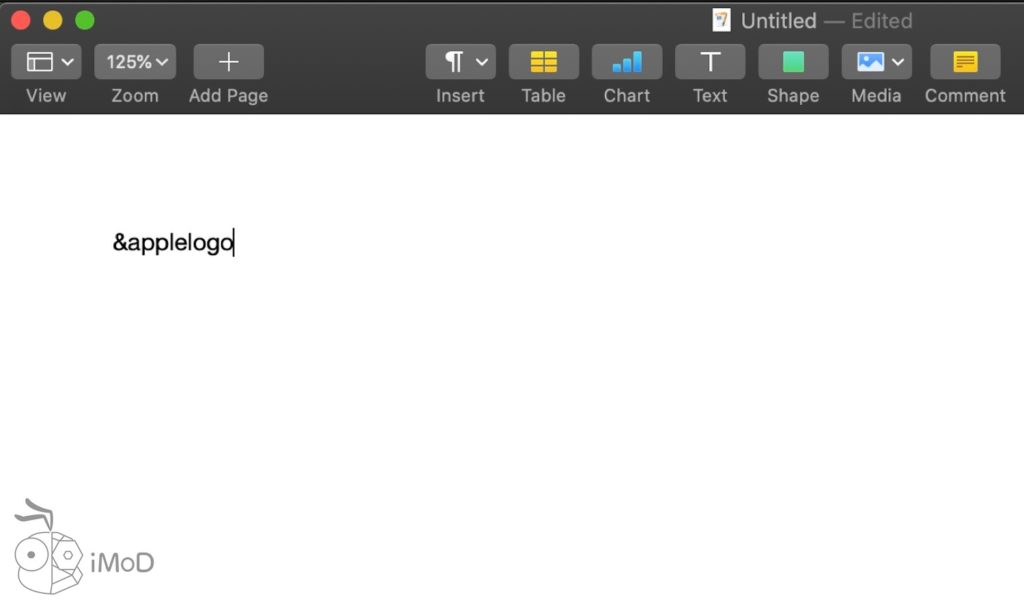Screen dimensions: 1024x610
Task: Click the View sidebar layout icon
Action: click(x=40, y=62)
